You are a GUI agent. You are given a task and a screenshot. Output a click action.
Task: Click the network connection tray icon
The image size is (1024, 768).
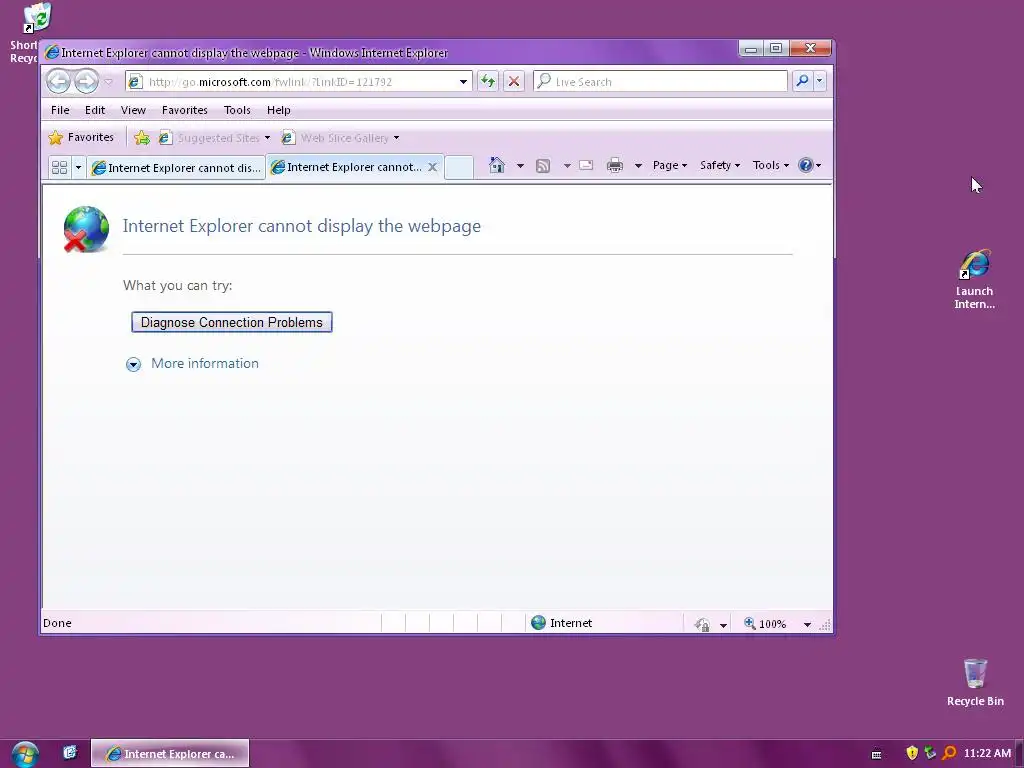[930, 753]
